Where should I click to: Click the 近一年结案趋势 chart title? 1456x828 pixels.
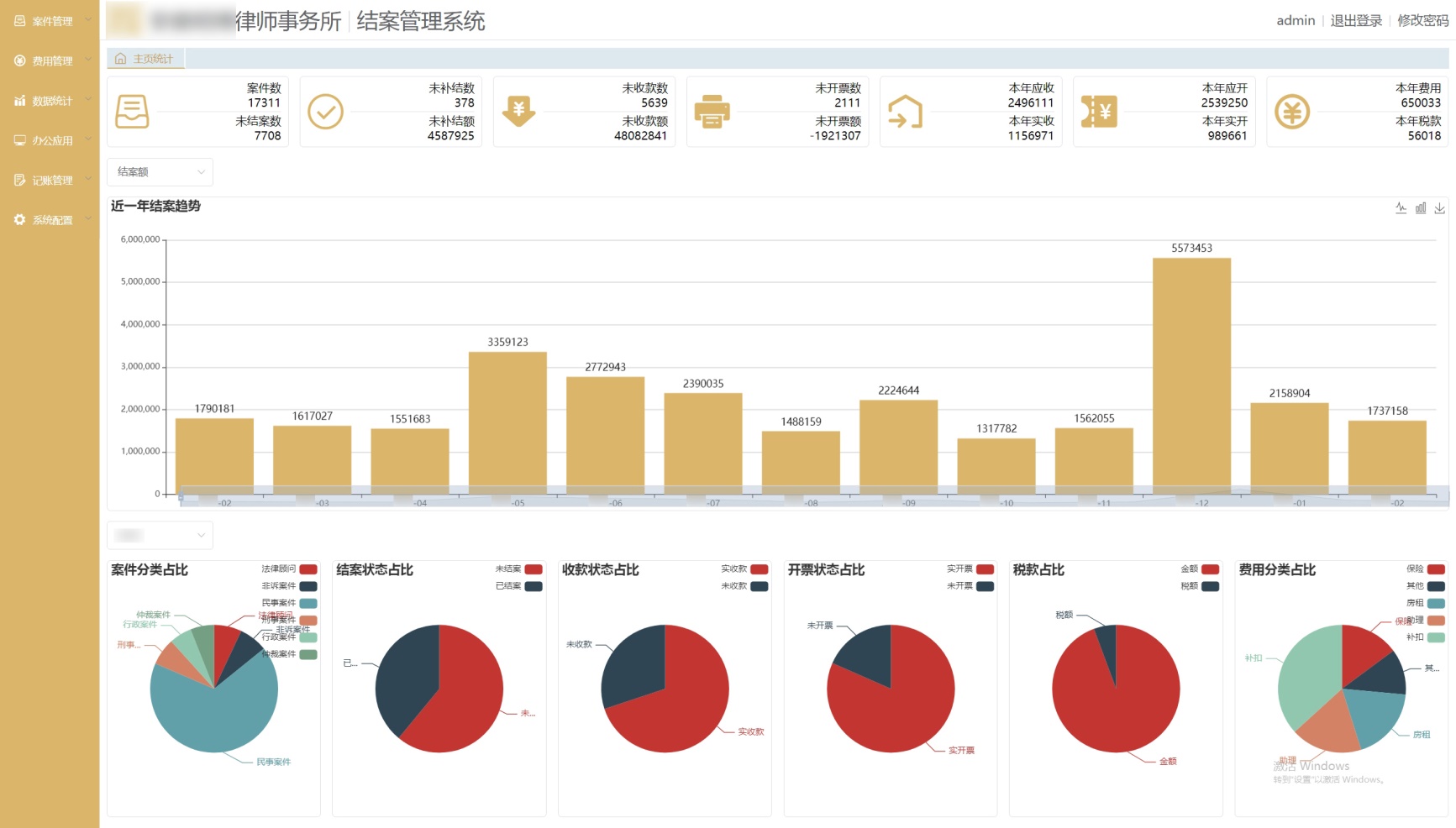(155, 206)
